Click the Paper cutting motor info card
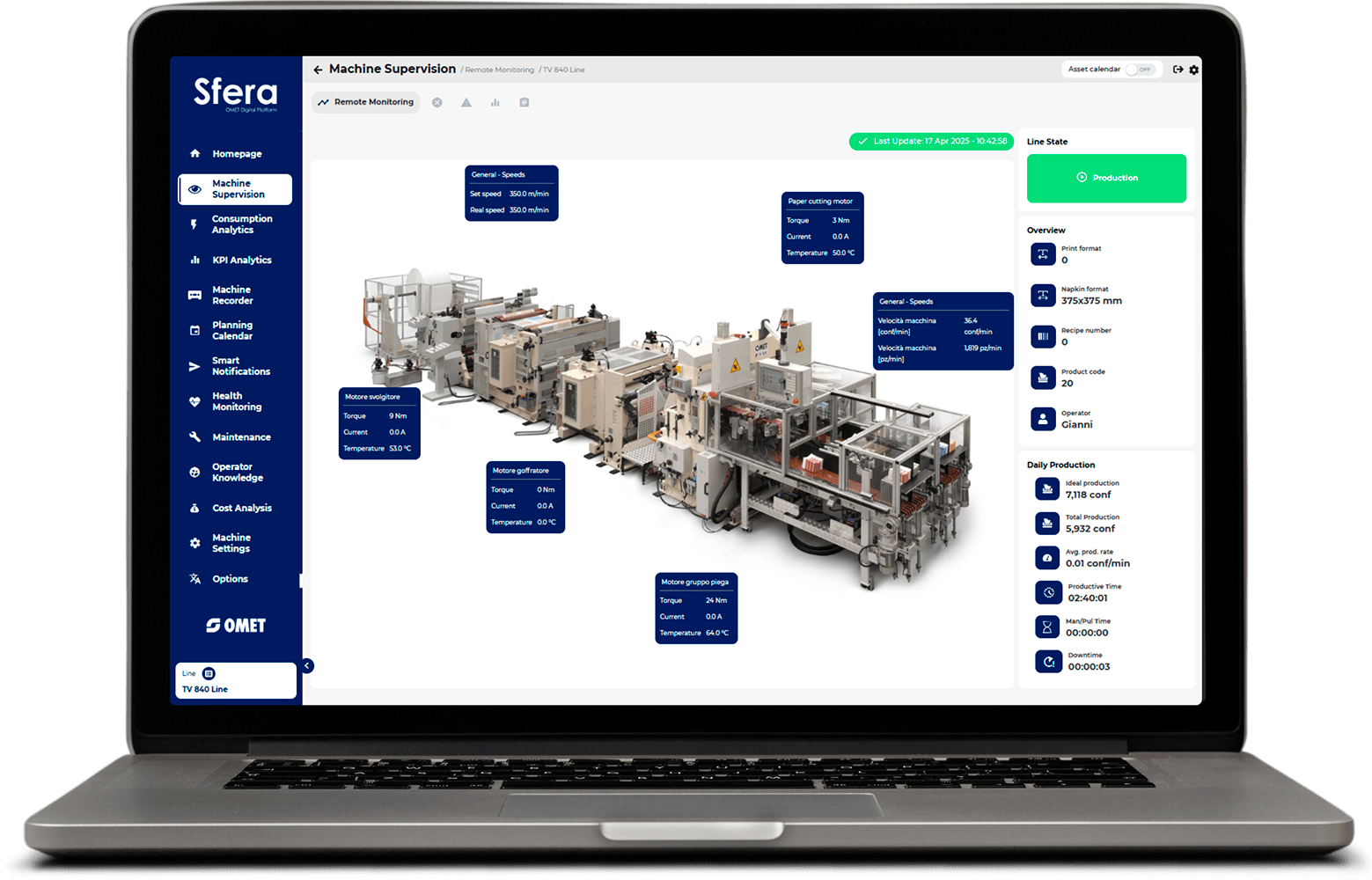Viewport: 1372px width, 880px height. pos(822,227)
